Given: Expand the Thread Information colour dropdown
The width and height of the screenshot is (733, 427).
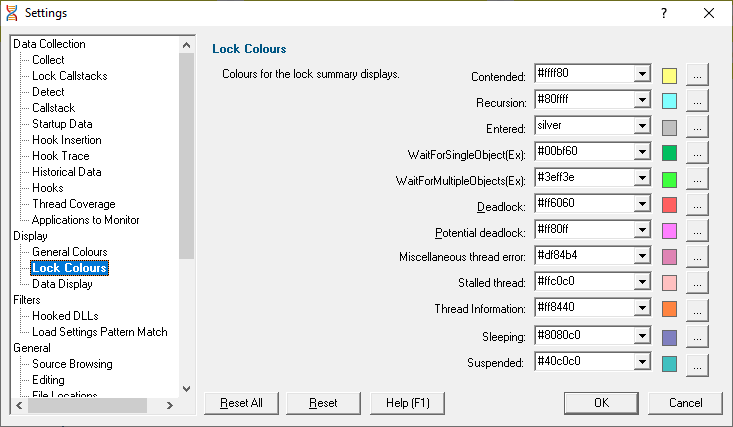Looking at the screenshot, I should click(642, 307).
